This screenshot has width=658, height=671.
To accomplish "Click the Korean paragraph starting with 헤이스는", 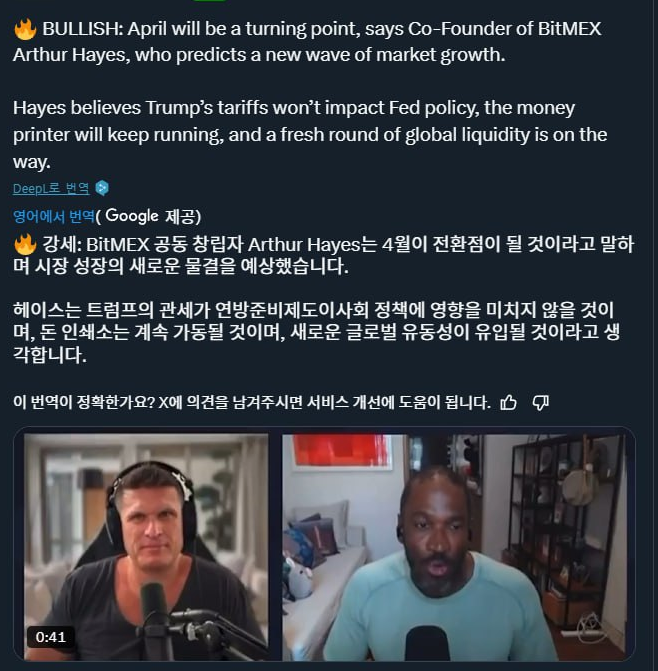I will (317, 332).
